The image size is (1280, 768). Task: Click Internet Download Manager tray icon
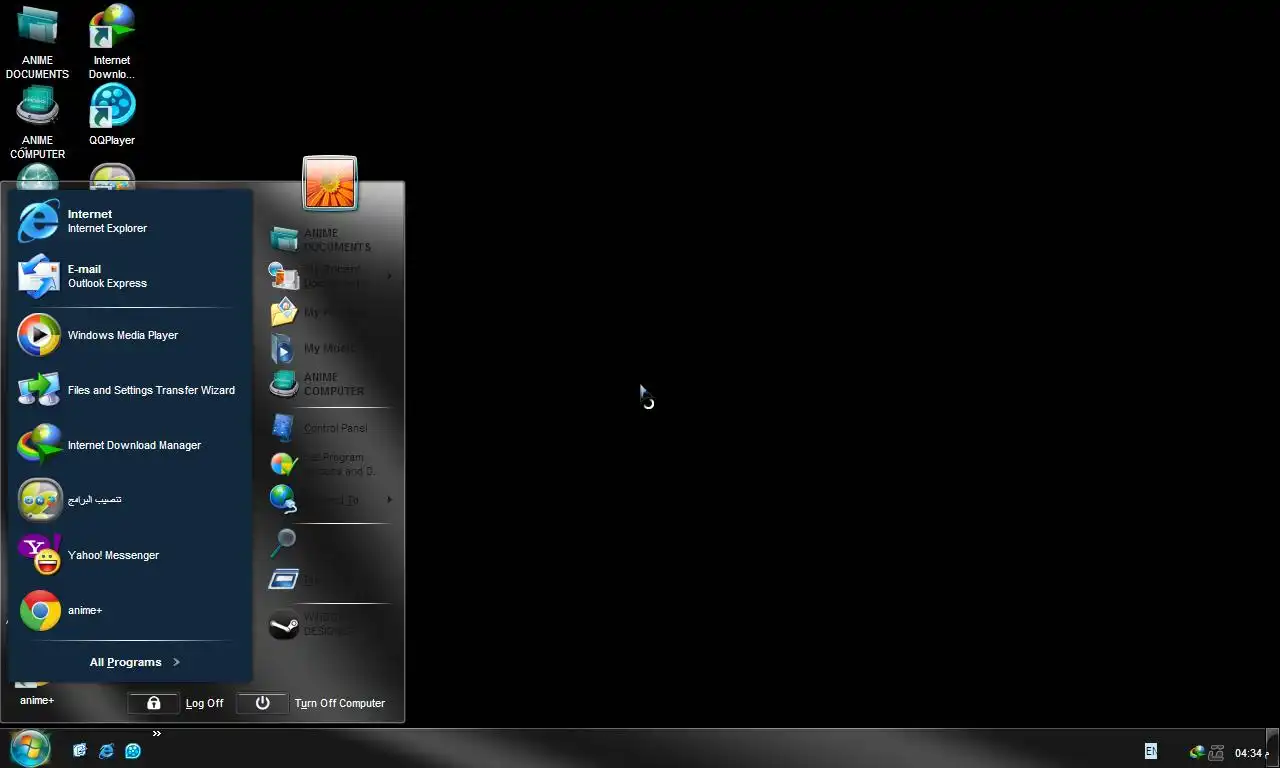point(1197,752)
